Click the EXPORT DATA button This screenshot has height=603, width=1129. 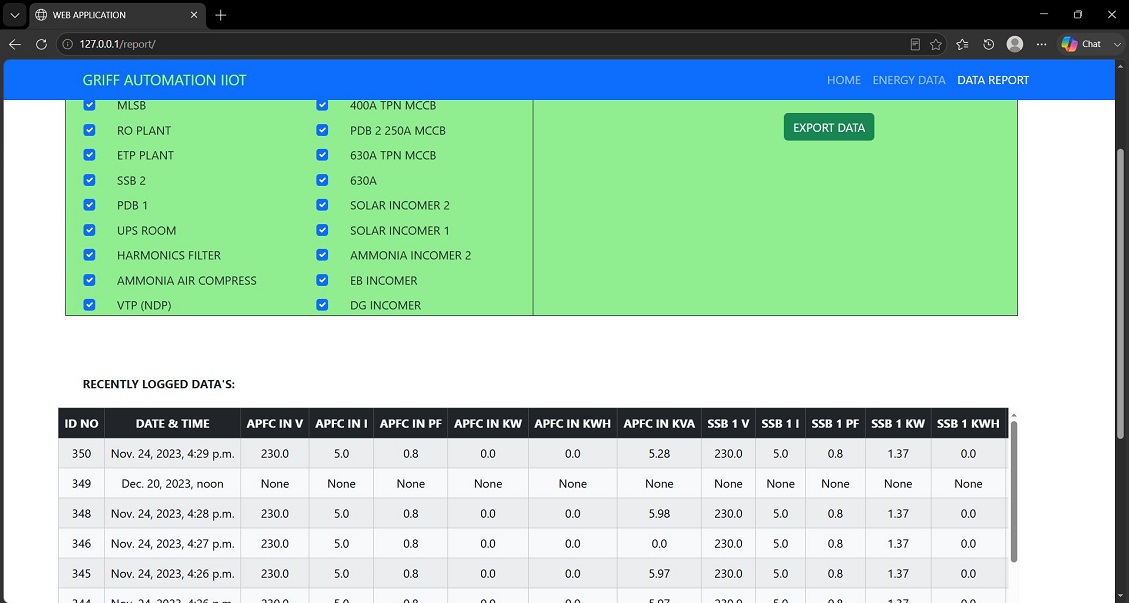point(829,128)
